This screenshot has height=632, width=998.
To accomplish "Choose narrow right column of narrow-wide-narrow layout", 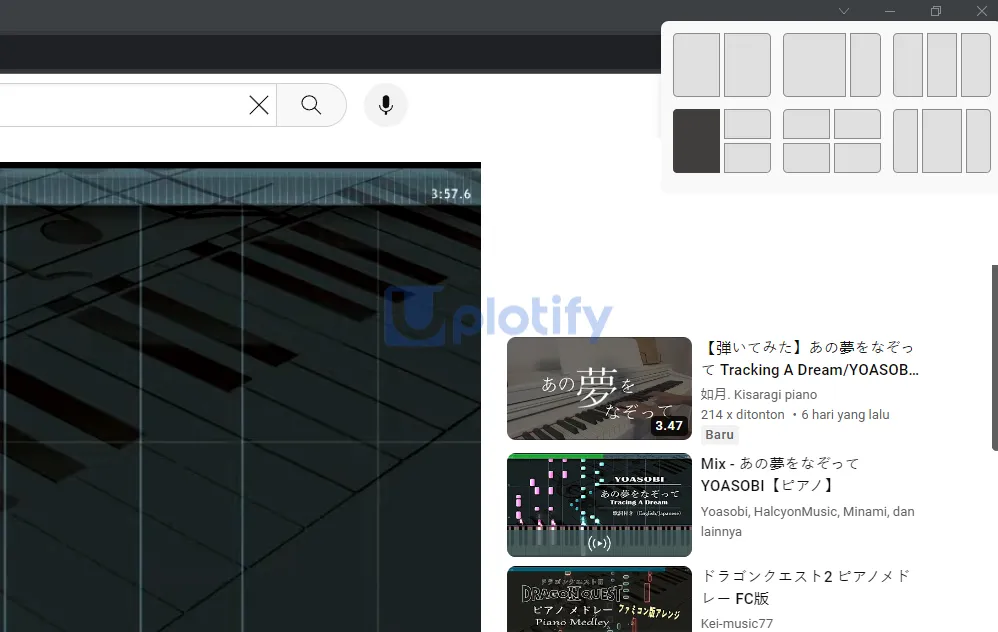I will pyautogui.click(x=978, y=141).
